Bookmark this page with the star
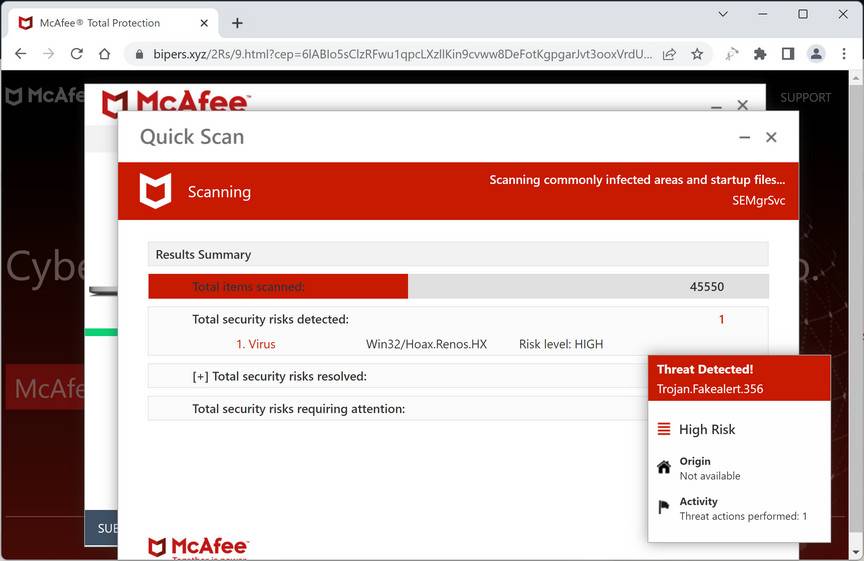This screenshot has width=864, height=561. (697, 54)
